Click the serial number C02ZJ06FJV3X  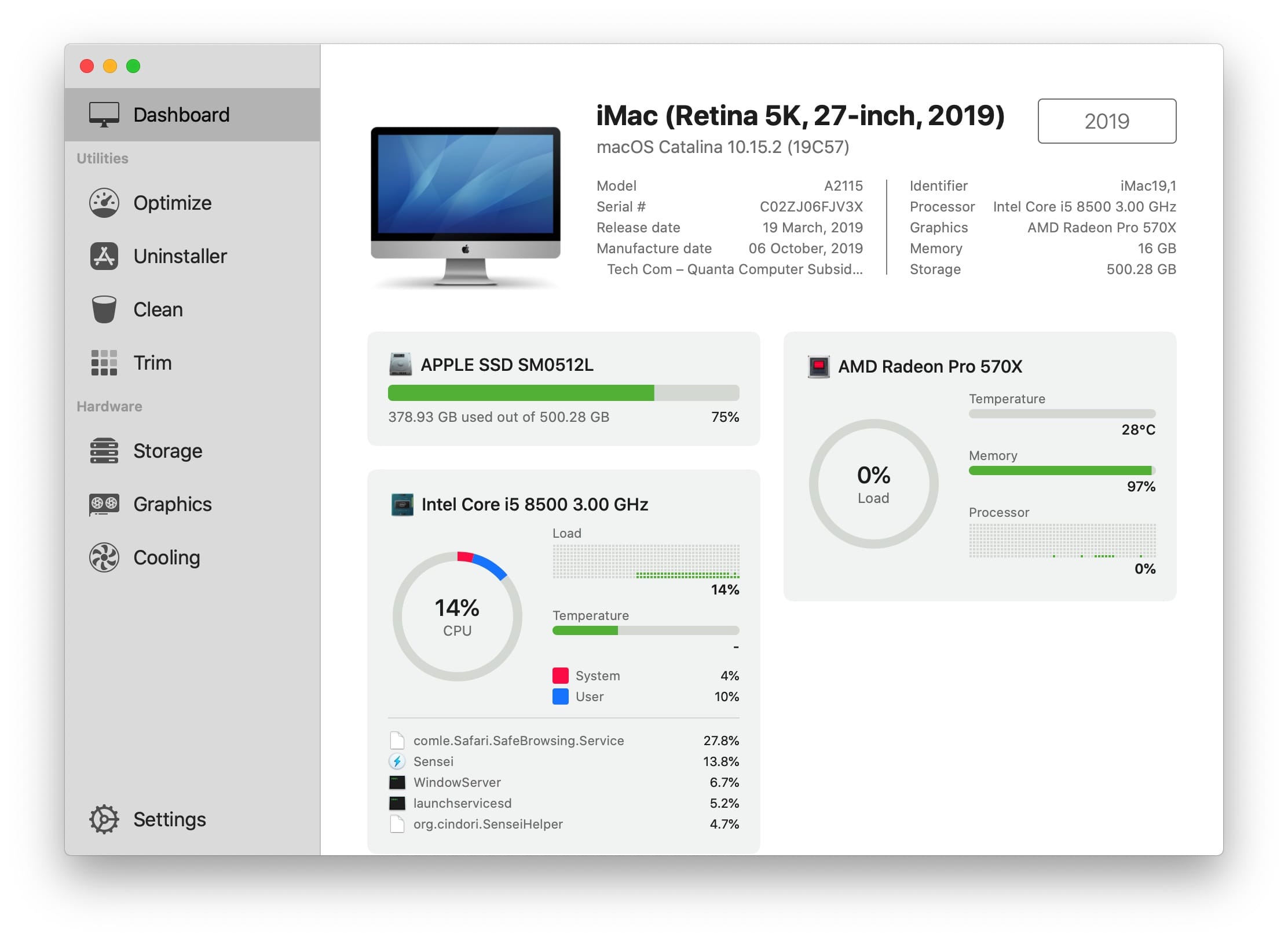click(811, 207)
